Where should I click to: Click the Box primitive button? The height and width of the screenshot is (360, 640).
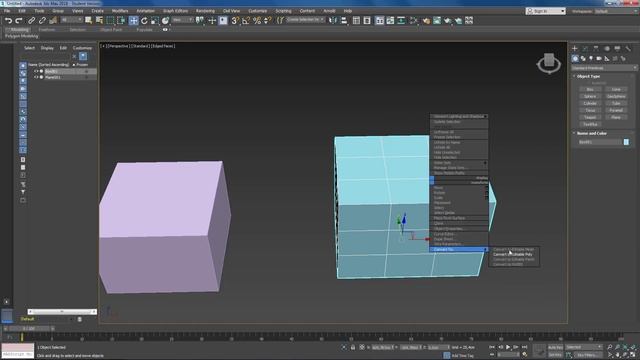590,89
